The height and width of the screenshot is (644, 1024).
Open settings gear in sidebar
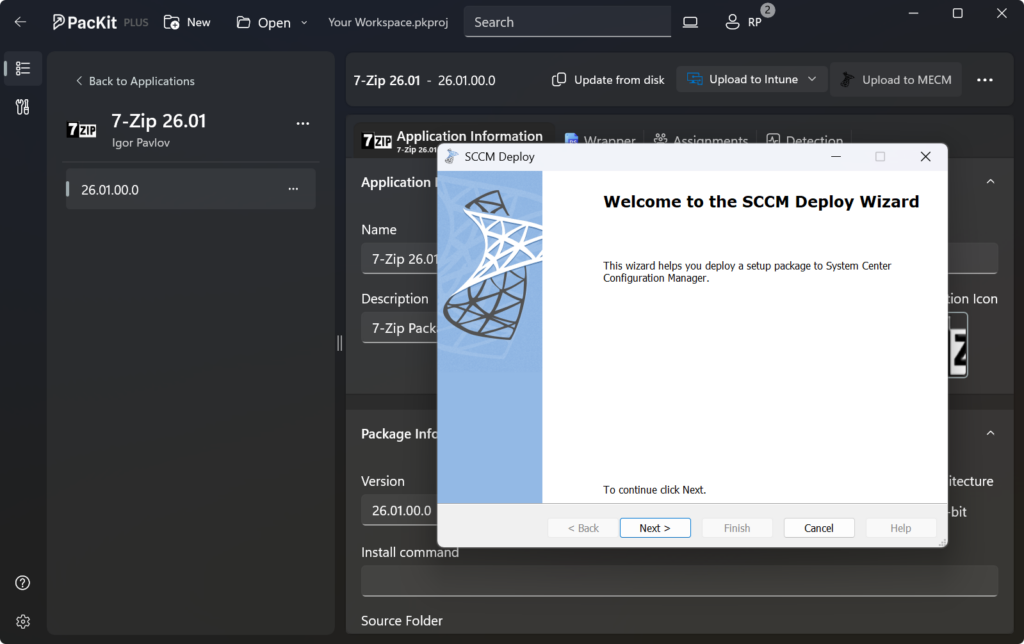pyautogui.click(x=23, y=622)
